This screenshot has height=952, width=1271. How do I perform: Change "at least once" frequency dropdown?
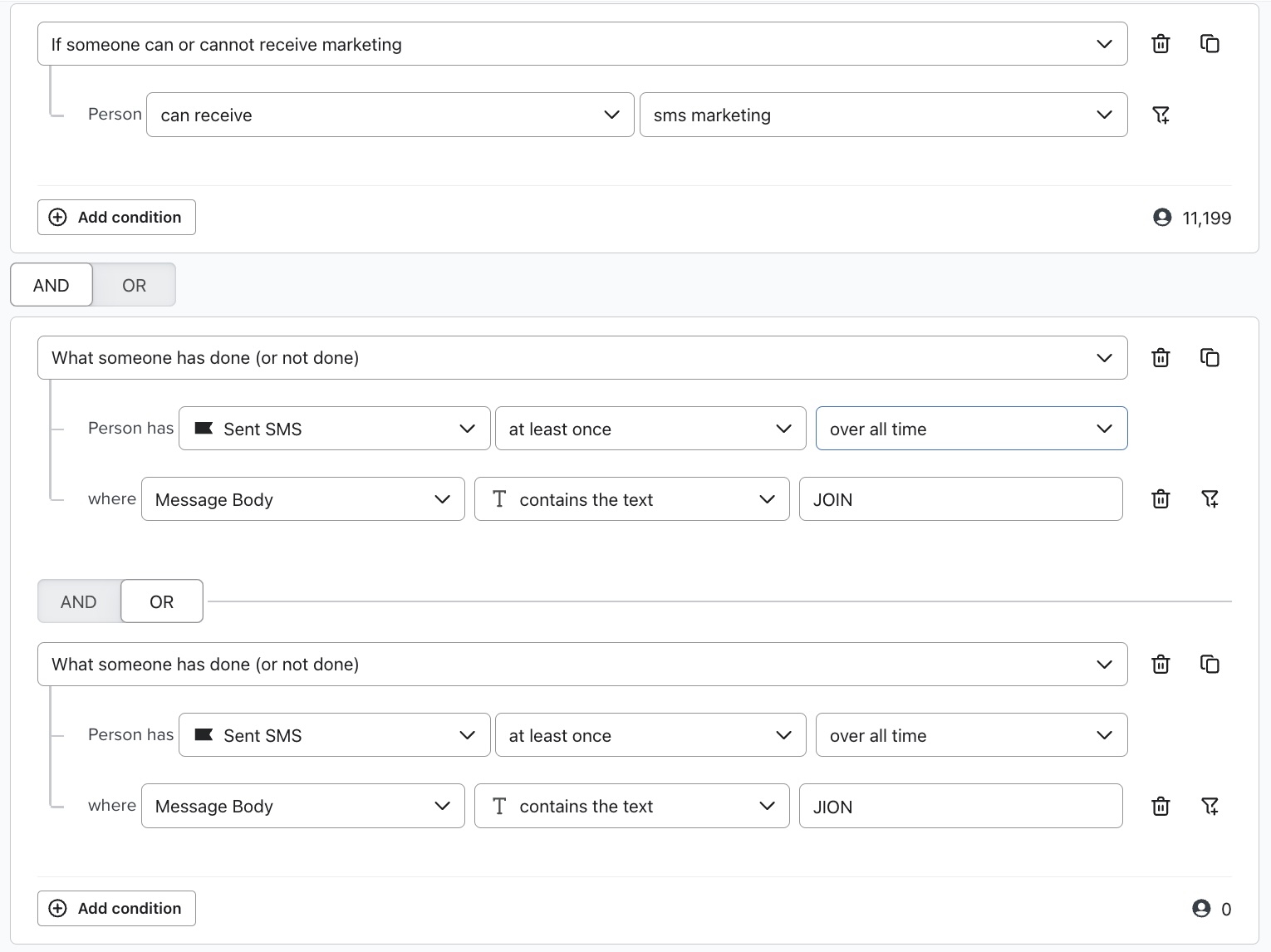pos(650,428)
